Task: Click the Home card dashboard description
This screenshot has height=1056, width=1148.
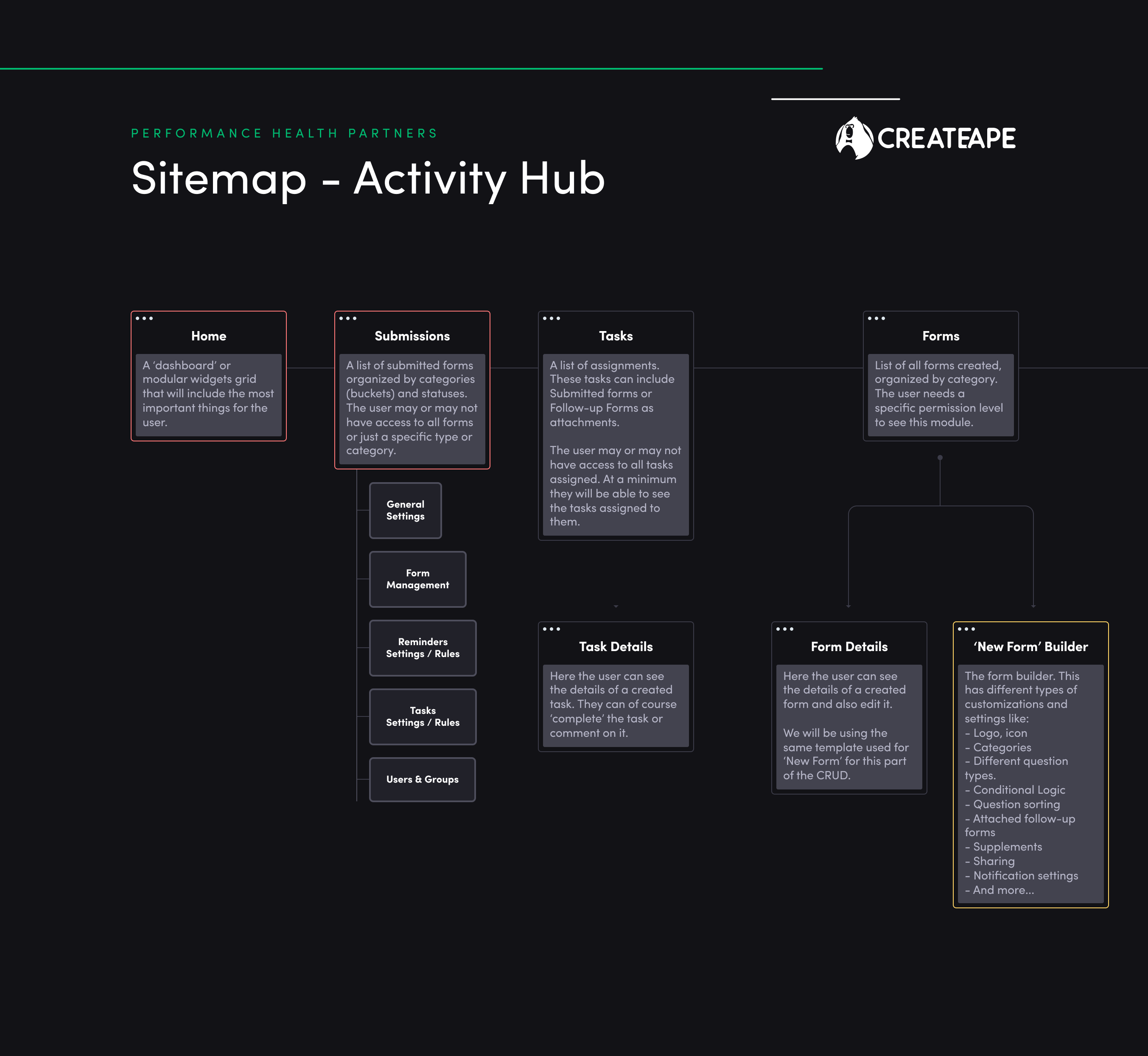Action: 208,394
